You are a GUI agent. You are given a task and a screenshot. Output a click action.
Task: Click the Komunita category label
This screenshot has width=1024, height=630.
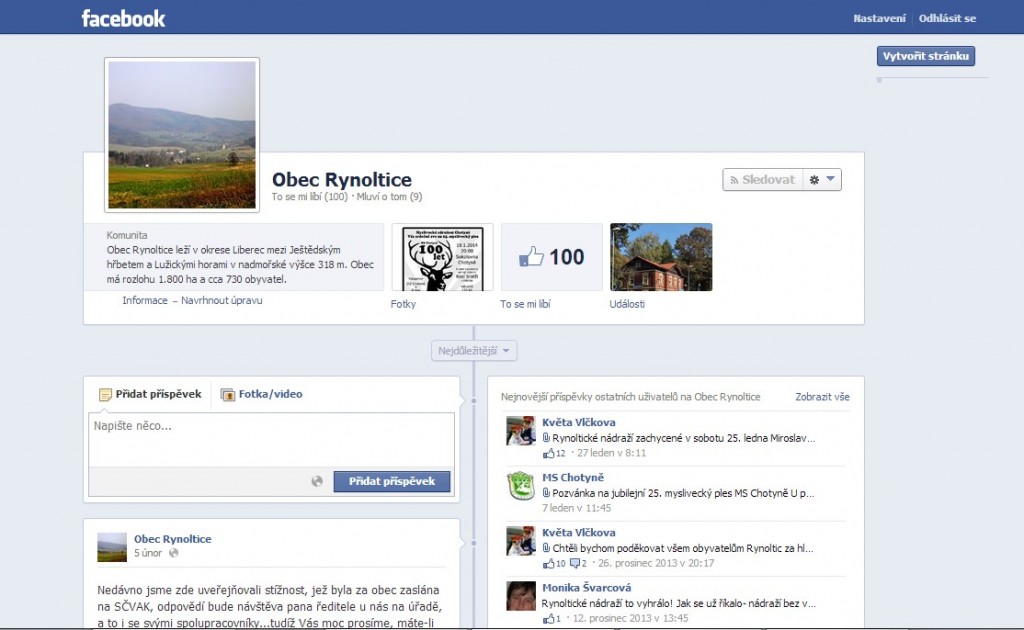pyautogui.click(x=127, y=235)
